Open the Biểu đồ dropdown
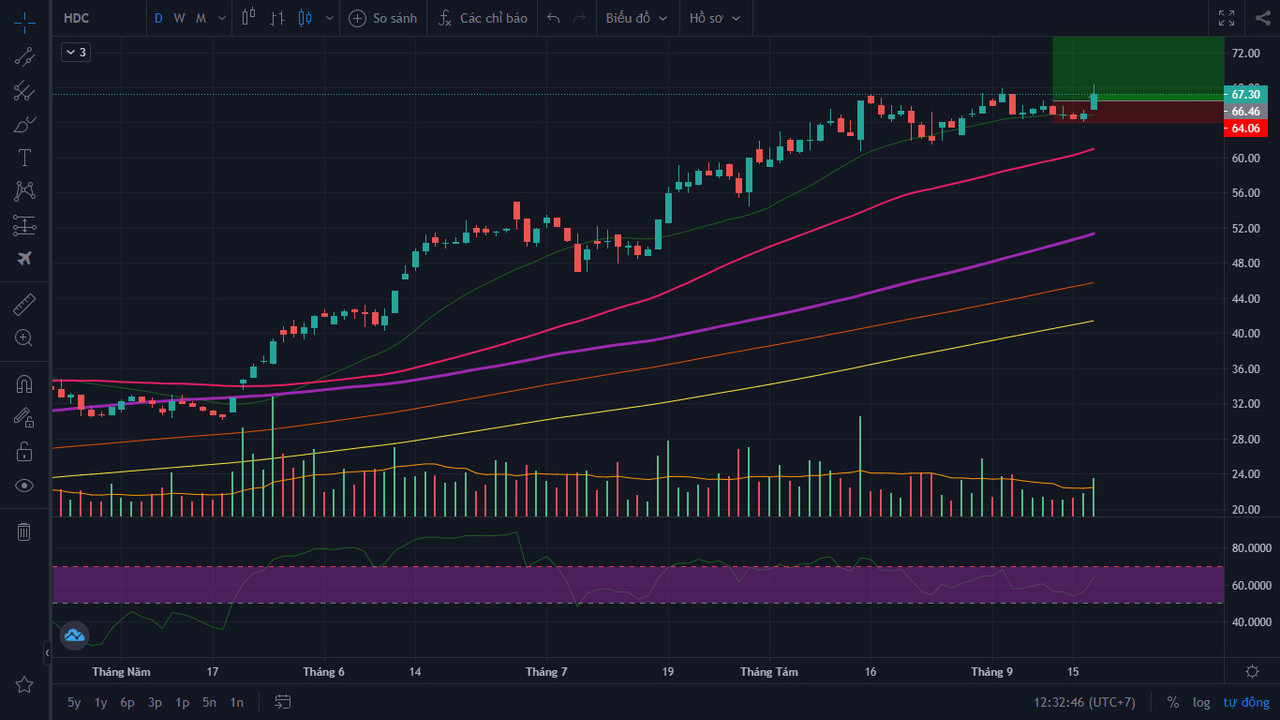The width and height of the screenshot is (1280, 720). [636, 18]
